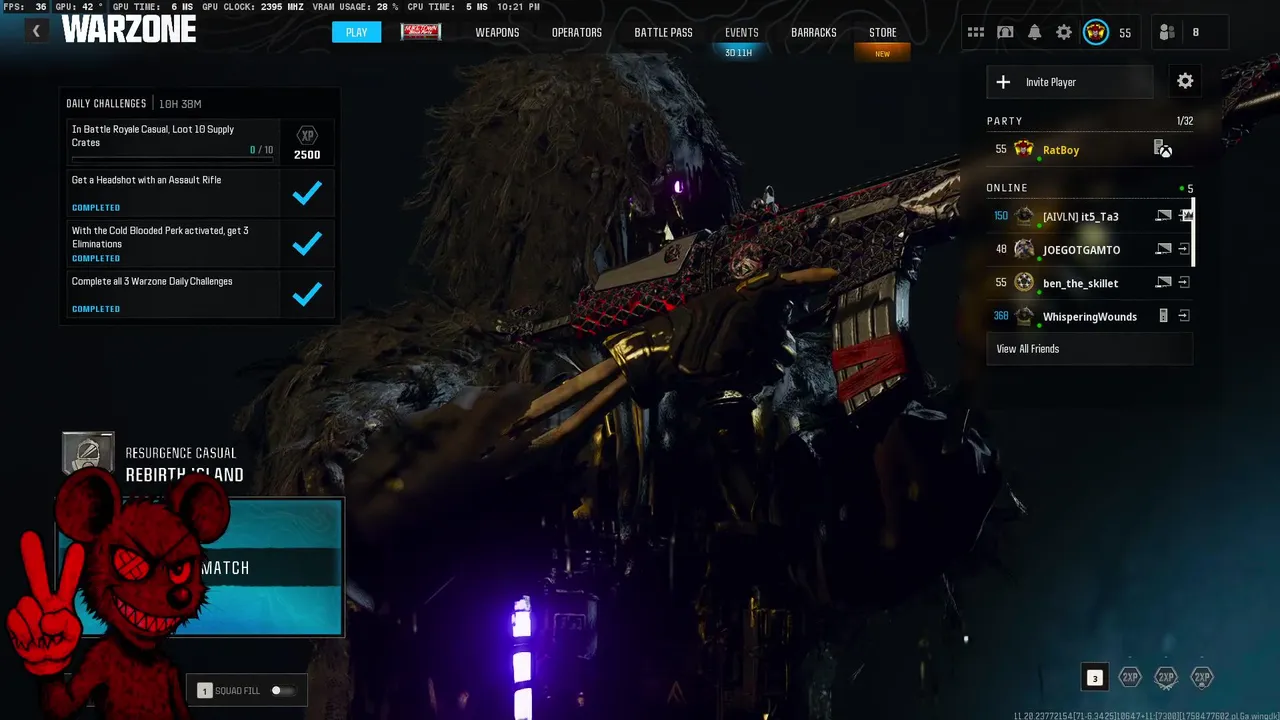Click the Daily Challenges header
1280x720 pixels.
(x=106, y=103)
